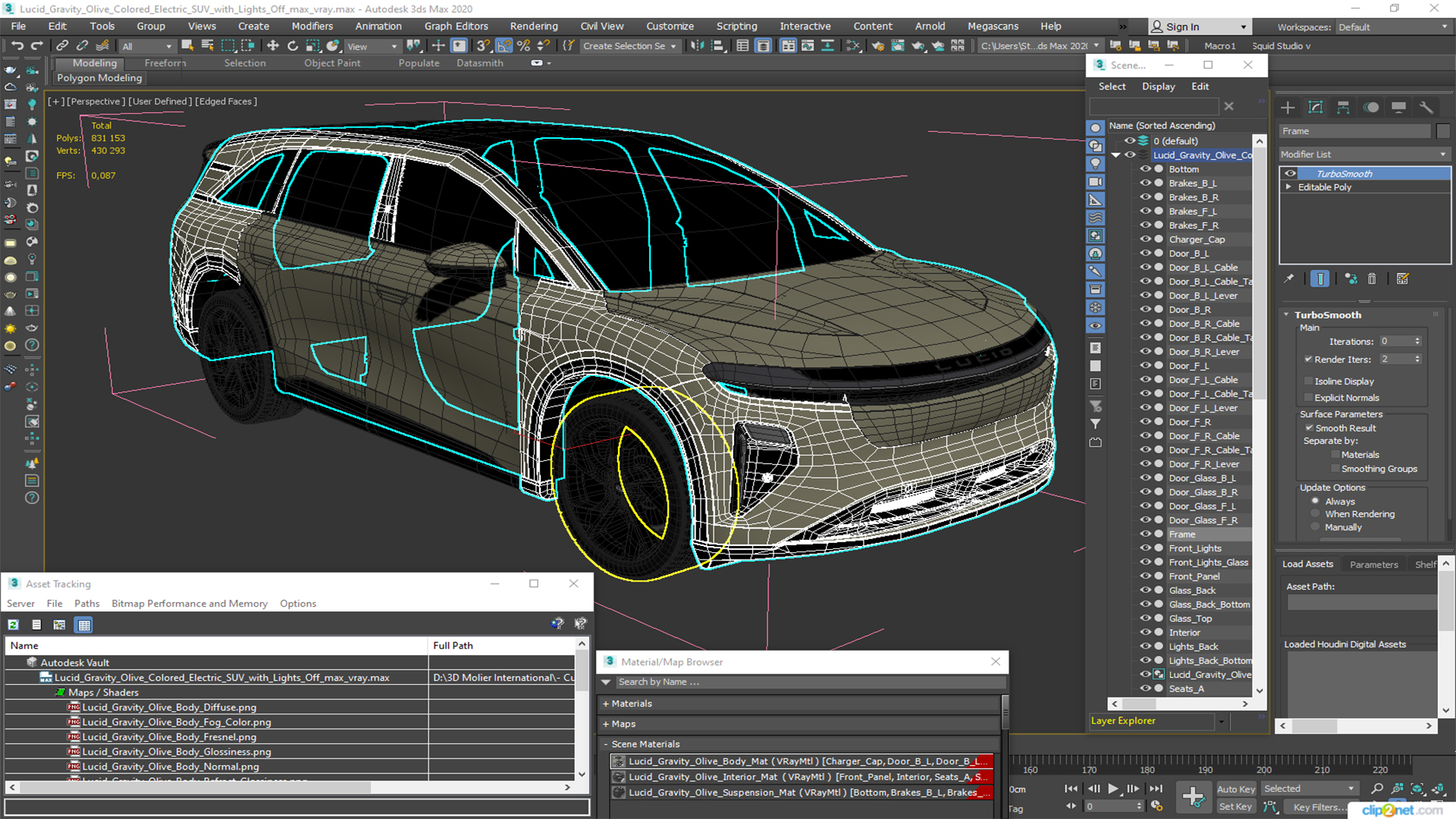Select the Move transform tool
This screenshot has height=819, width=1456.
(273, 46)
